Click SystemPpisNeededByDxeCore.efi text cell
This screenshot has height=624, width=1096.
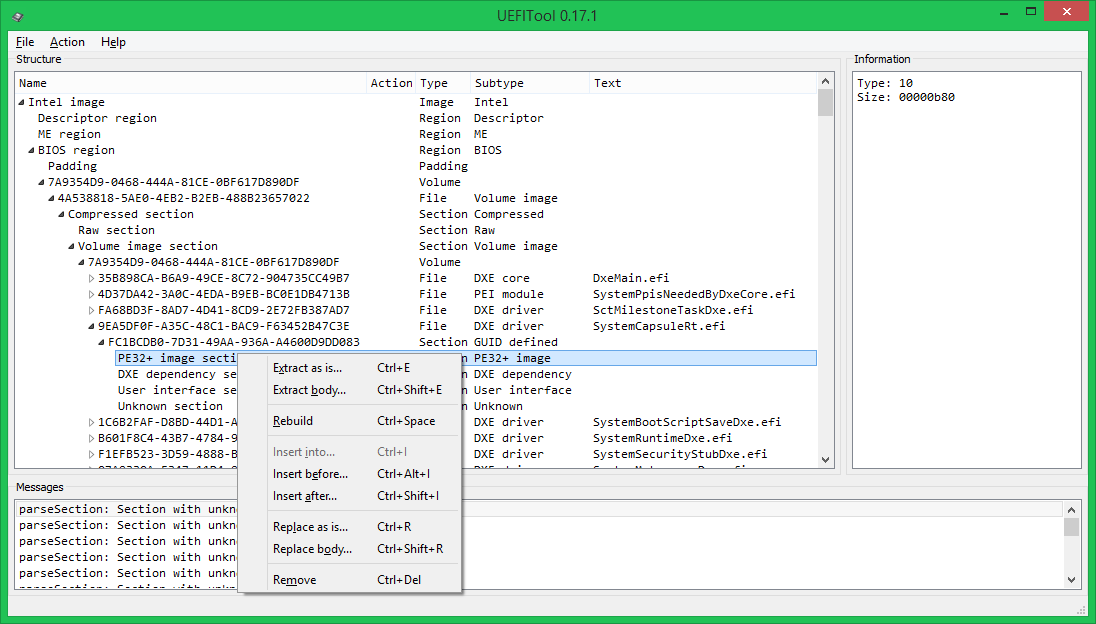point(693,294)
